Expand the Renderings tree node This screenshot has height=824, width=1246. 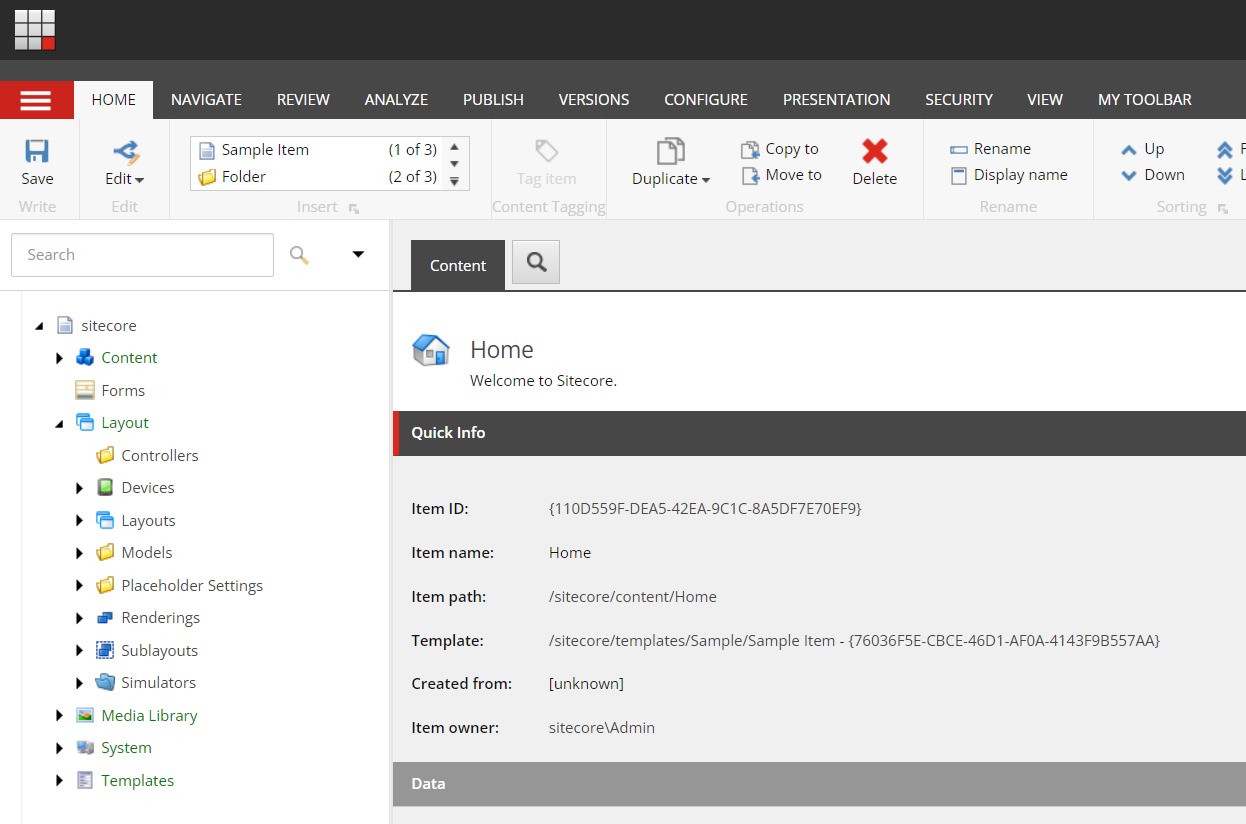(x=79, y=618)
